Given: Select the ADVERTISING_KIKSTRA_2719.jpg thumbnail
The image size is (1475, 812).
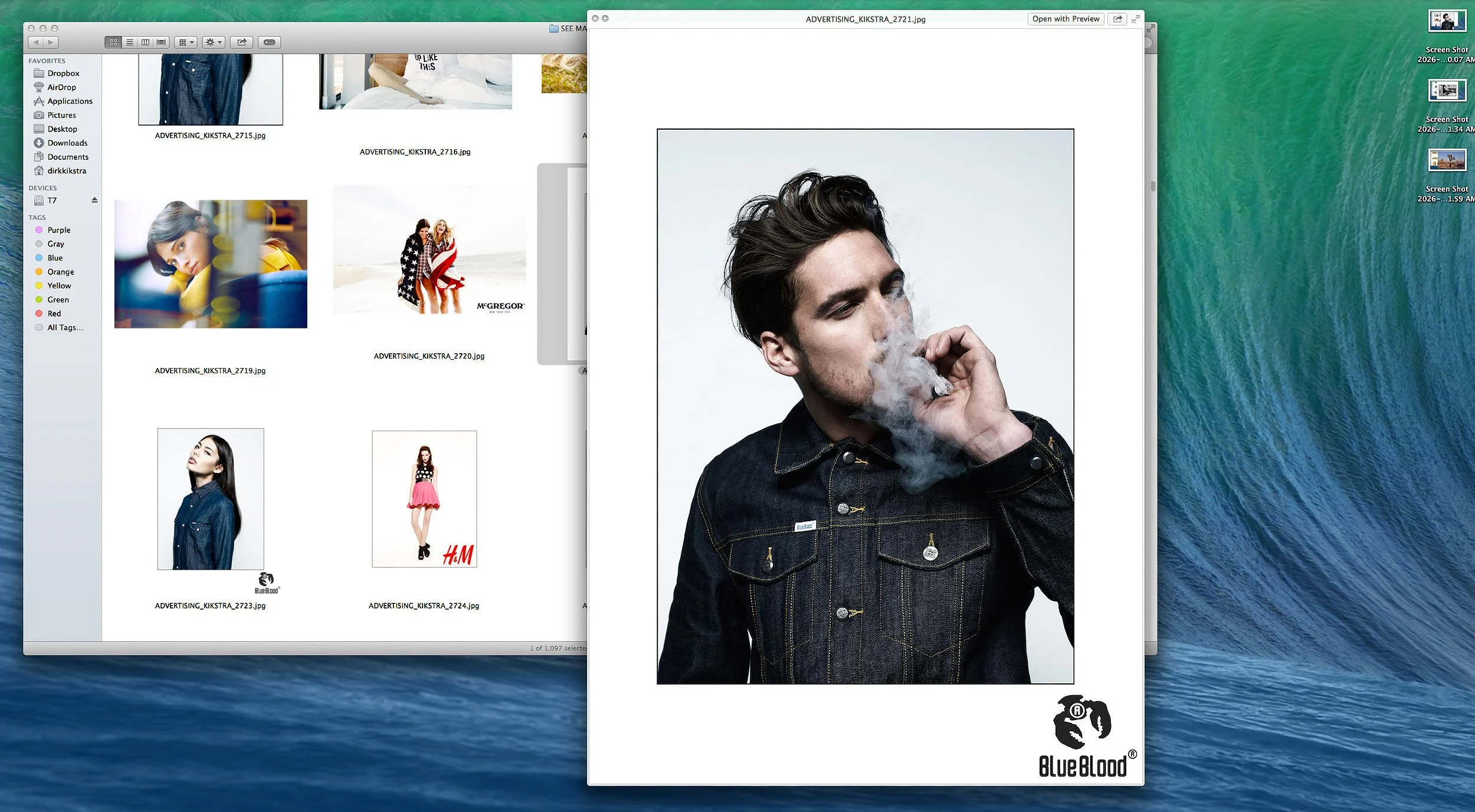Looking at the screenshot, I should click(211, 264).
